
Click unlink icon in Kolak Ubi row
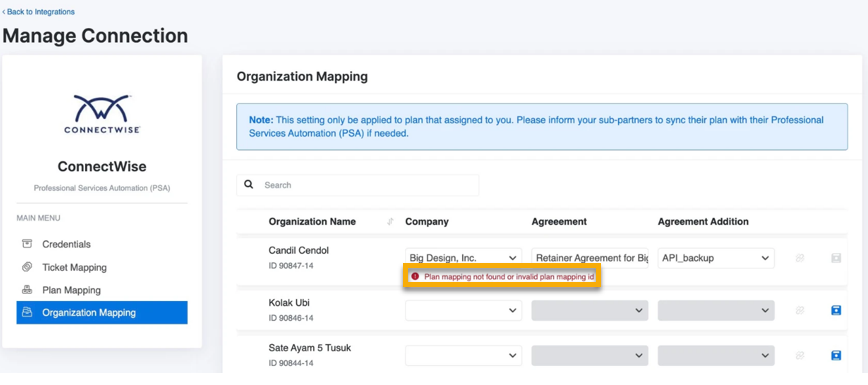[799, 310]
